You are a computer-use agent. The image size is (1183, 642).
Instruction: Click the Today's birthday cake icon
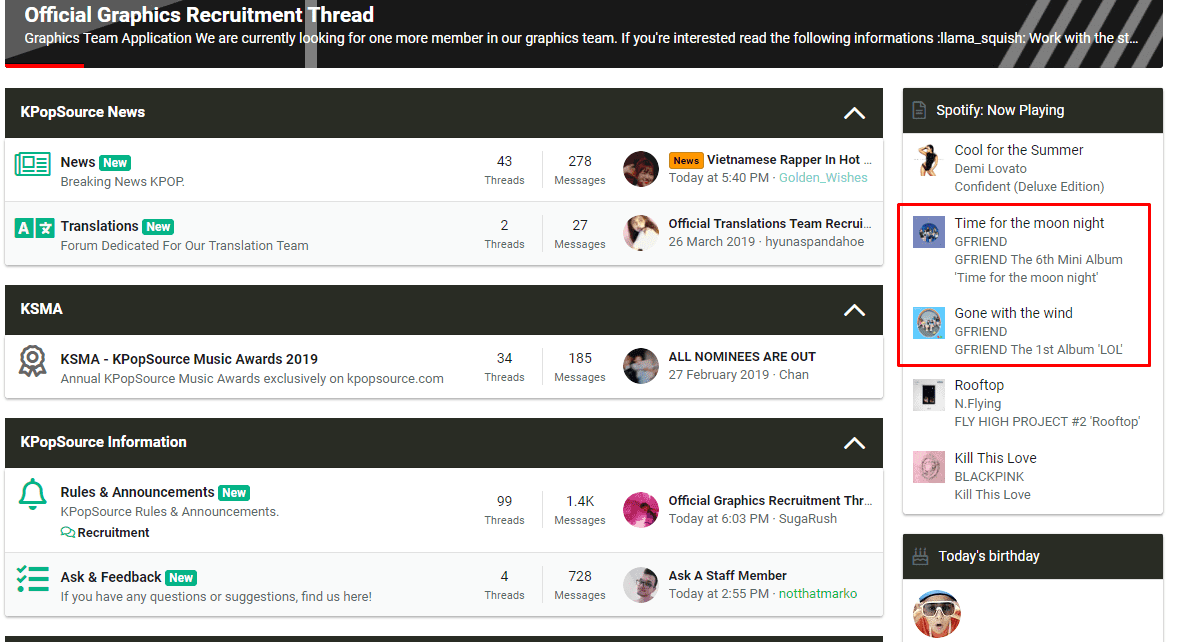coord(920,557)
